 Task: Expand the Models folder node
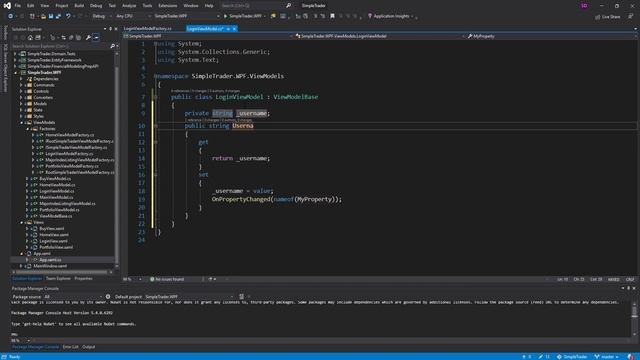point(21,104)
